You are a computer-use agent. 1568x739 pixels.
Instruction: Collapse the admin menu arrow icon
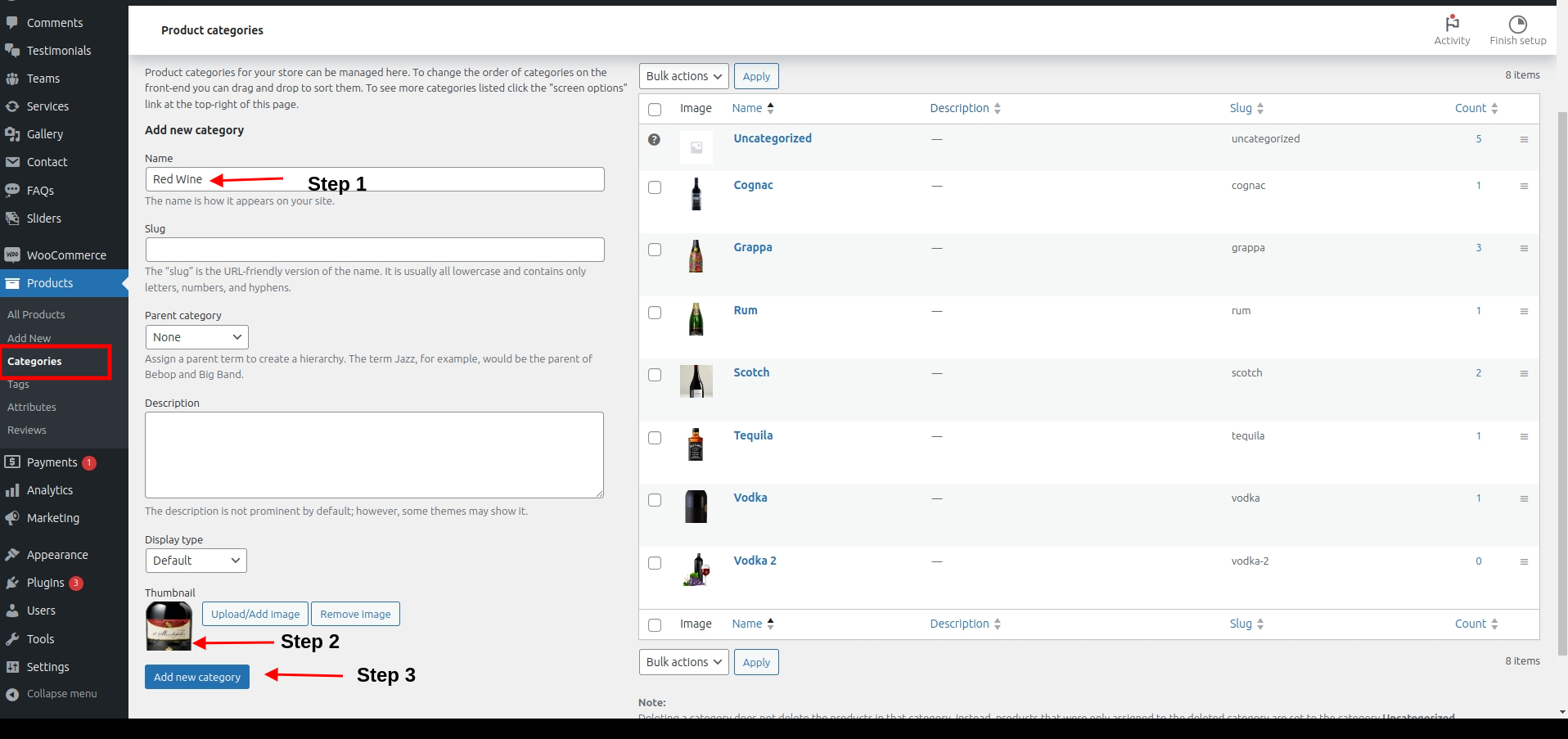coord(12,694)
